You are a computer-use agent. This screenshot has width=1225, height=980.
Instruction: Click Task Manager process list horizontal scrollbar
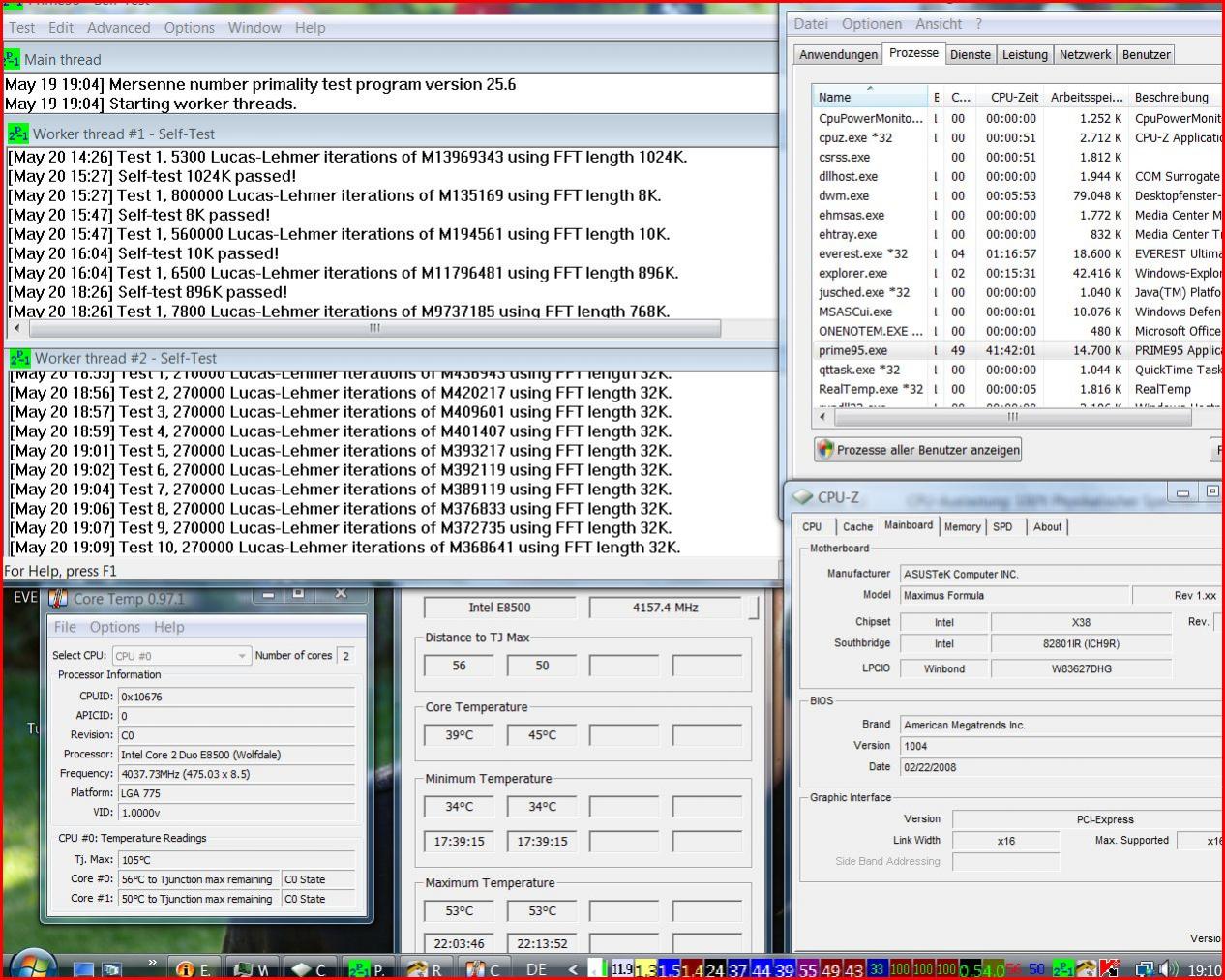coord(1013,417)
